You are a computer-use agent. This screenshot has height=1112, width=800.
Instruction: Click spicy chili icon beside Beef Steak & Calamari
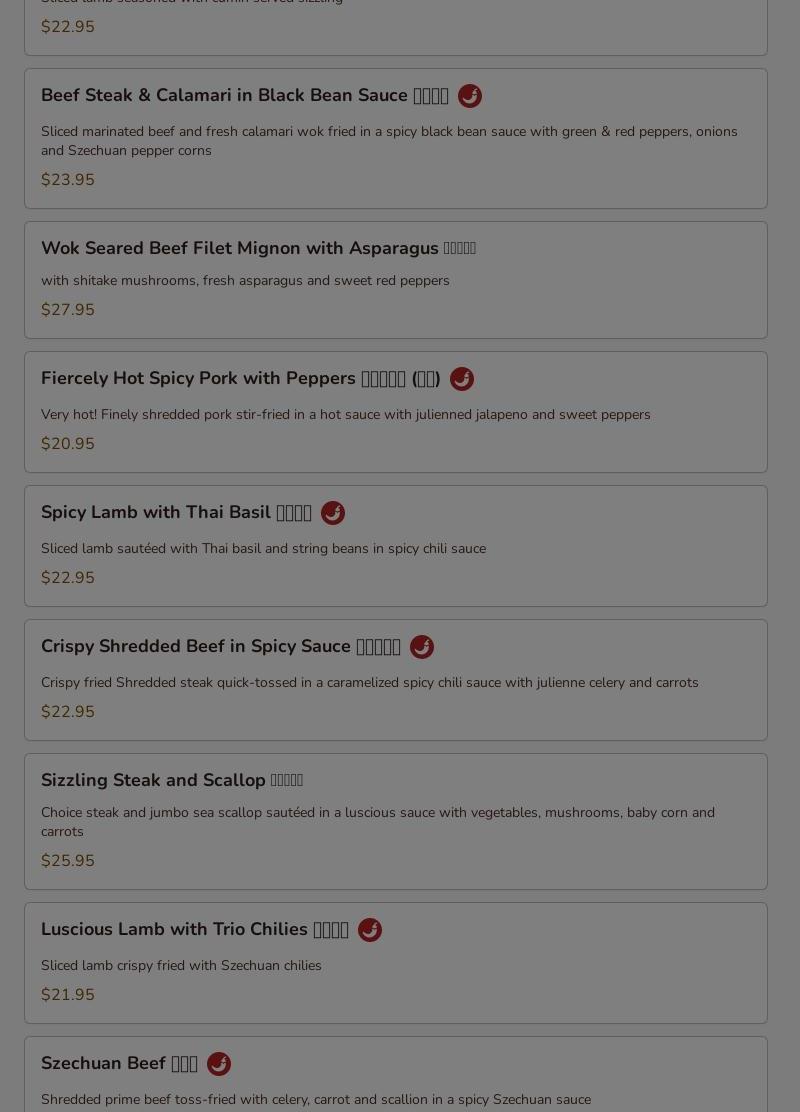tap(470, 96)
